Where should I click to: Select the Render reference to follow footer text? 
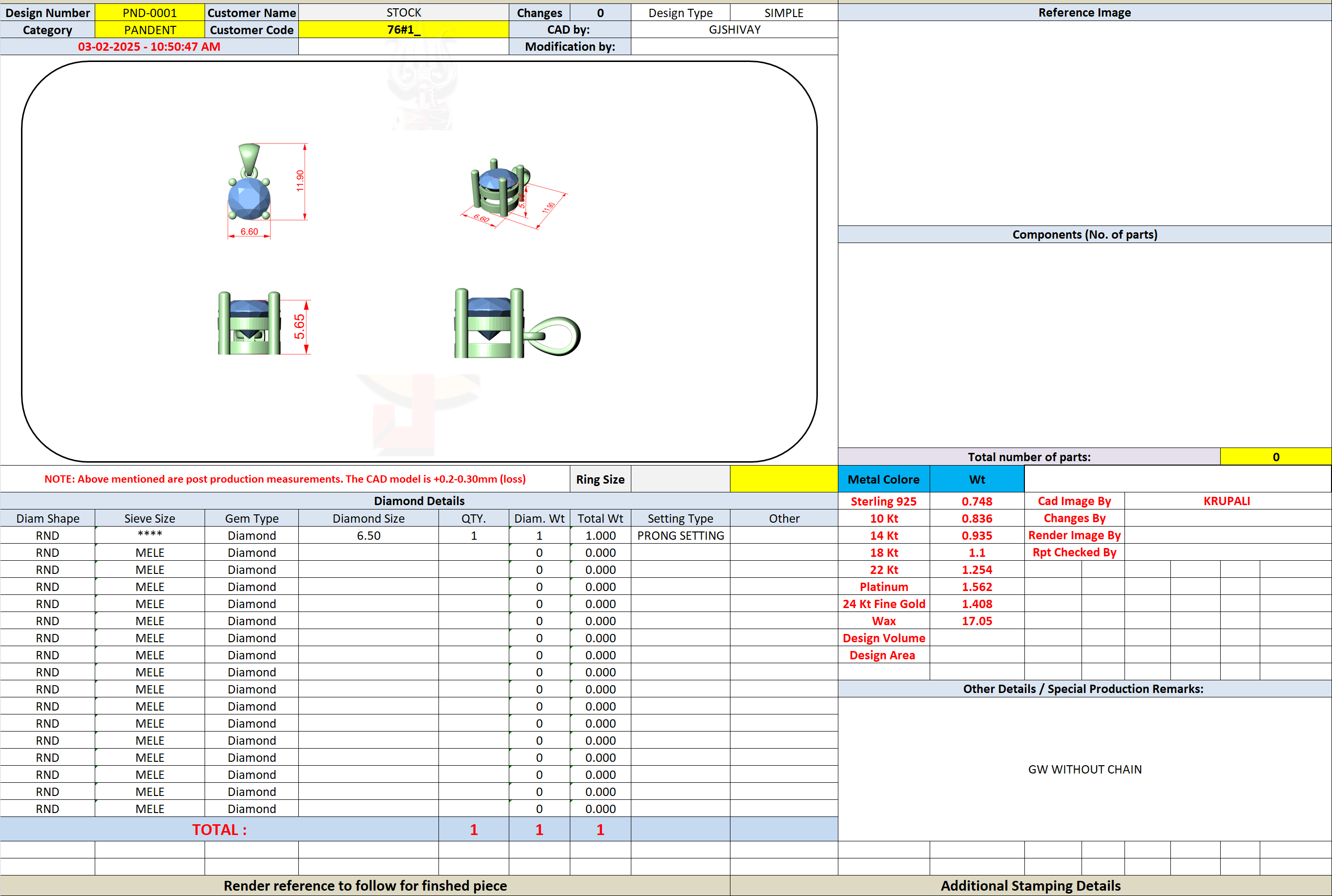[x=365, y=886]
